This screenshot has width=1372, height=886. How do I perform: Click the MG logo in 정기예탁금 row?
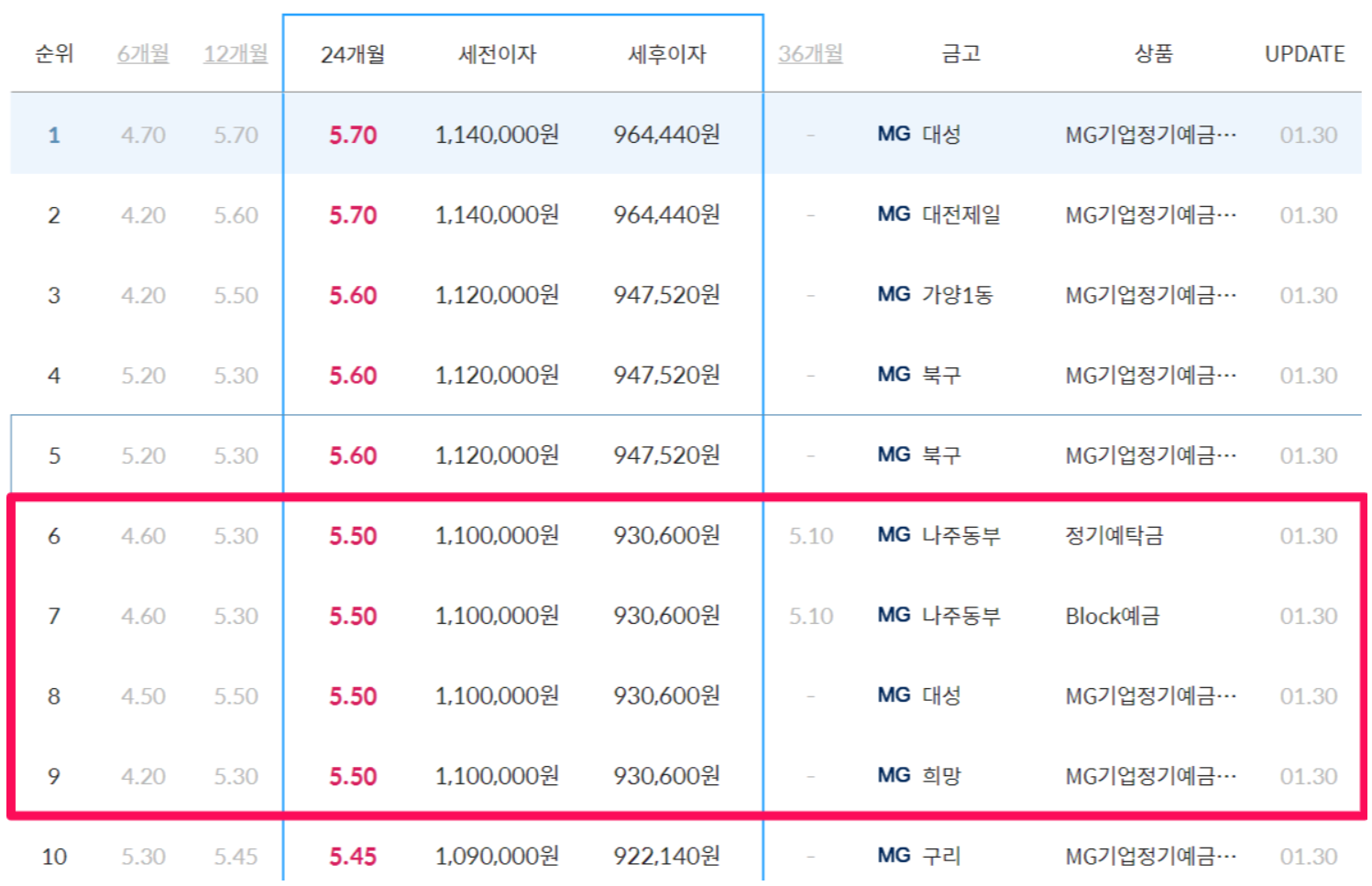point(894,535)
